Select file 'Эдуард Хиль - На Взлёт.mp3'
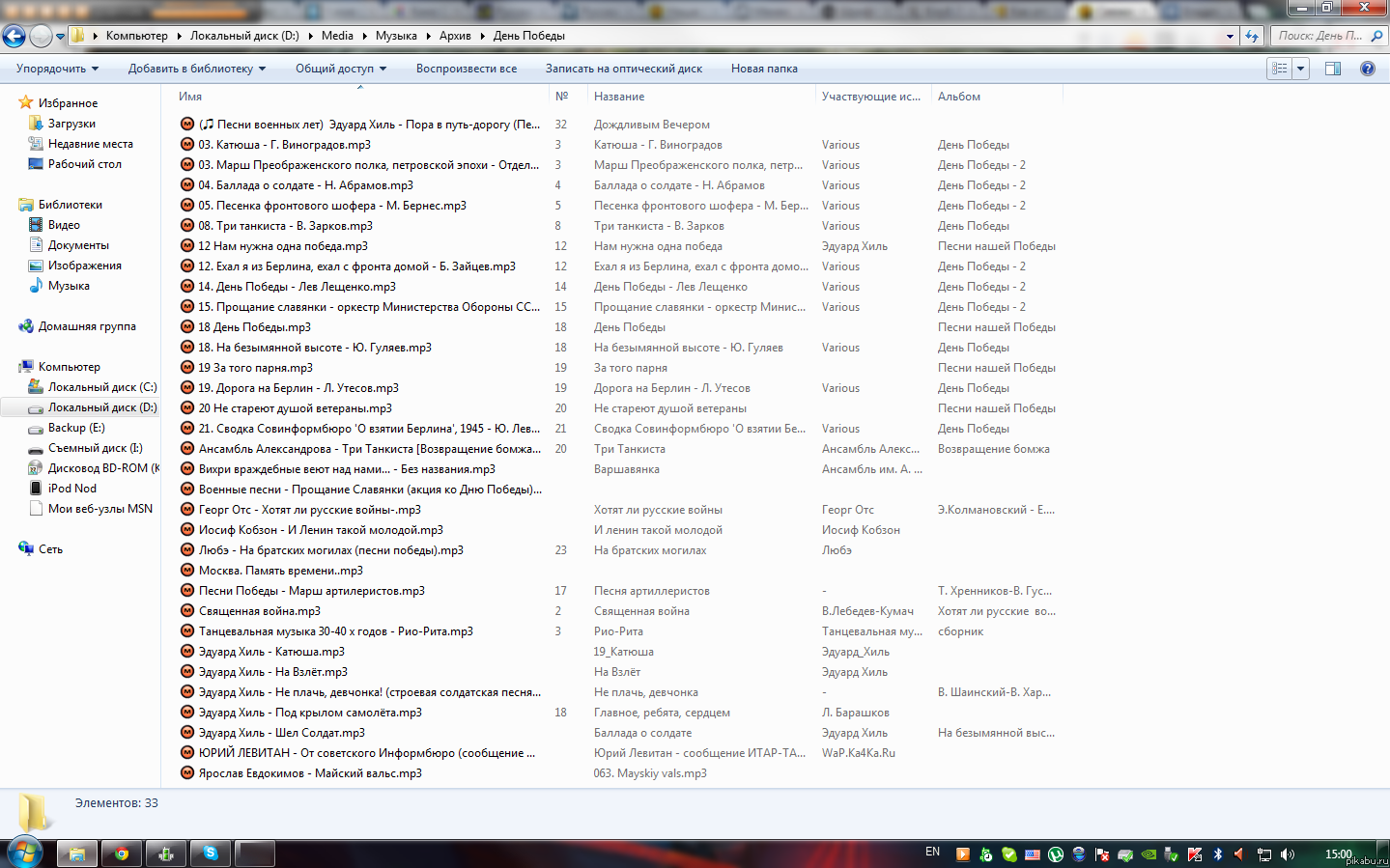This screenshot has height=868, width=1390. pyautogui.click(x=273, y=672)
